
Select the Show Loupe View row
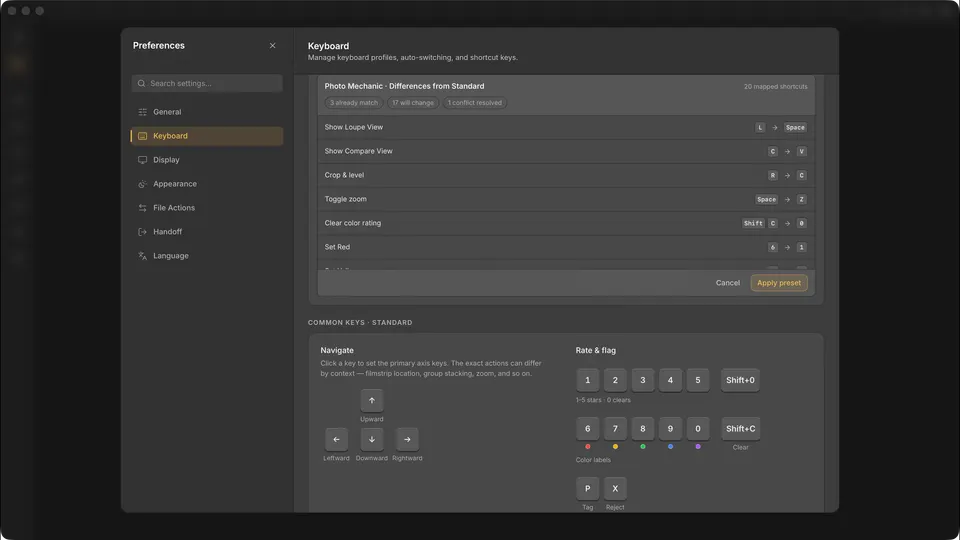(x=566, y=127)
